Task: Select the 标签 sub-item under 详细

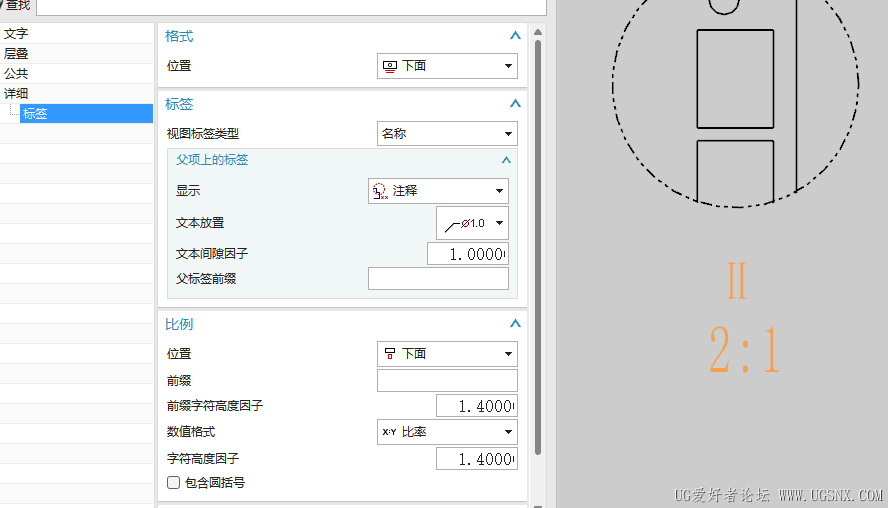Action: click(x=86, y=113)
